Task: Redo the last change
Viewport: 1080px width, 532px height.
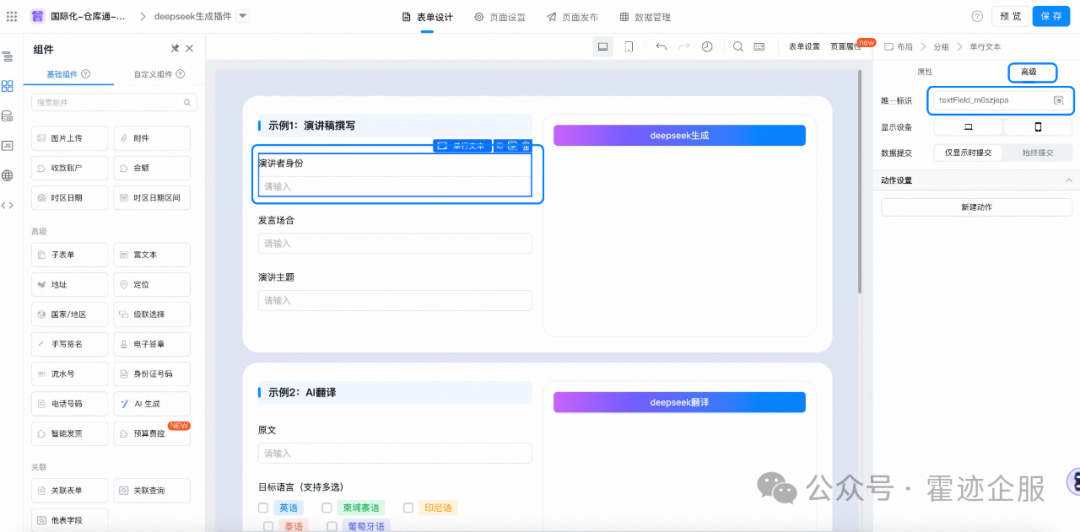Action: coord(684,46)
